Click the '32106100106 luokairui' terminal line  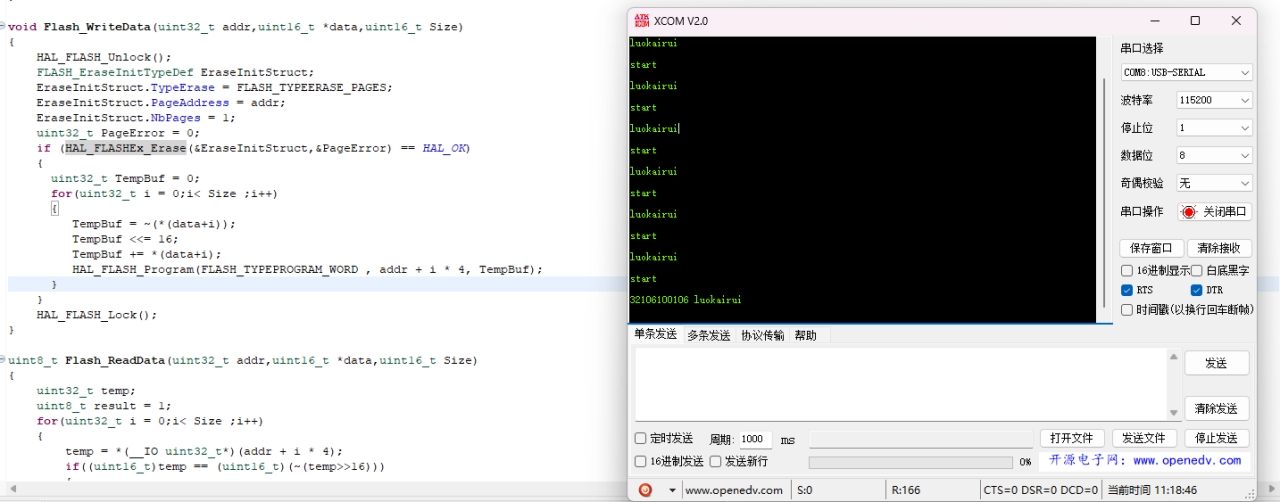[685, 300]
